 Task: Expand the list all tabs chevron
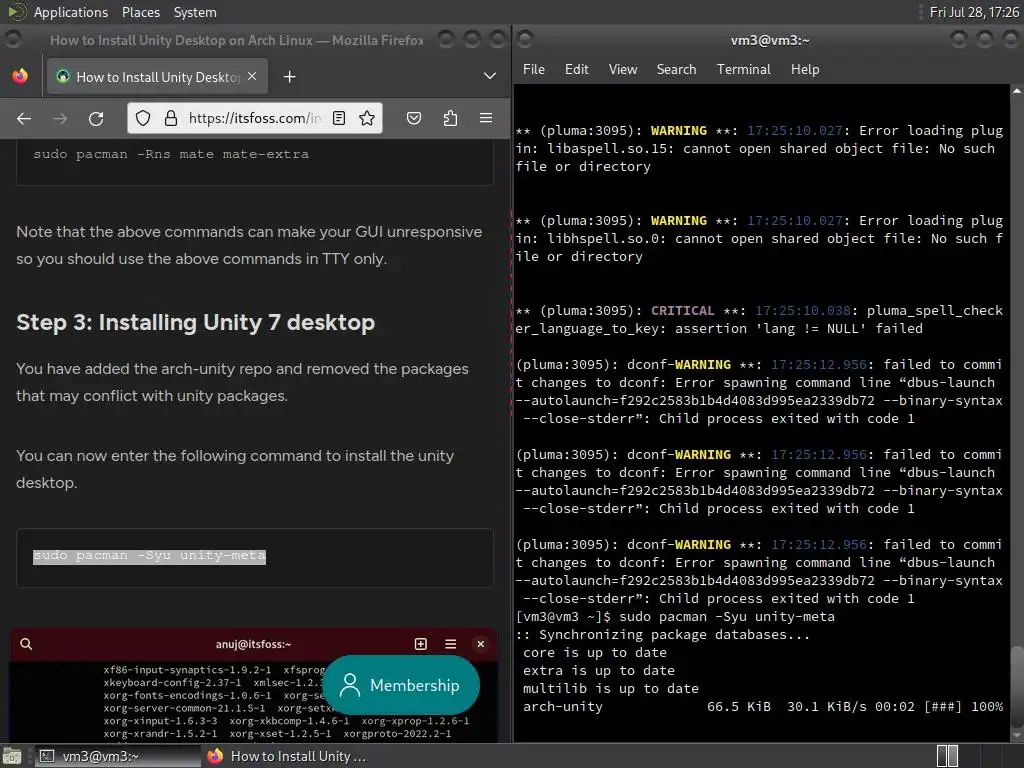click(x=490, y=76)
